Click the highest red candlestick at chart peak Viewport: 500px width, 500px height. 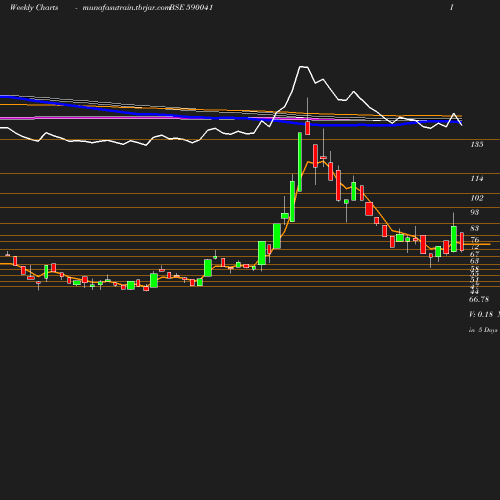click(307, 128)
